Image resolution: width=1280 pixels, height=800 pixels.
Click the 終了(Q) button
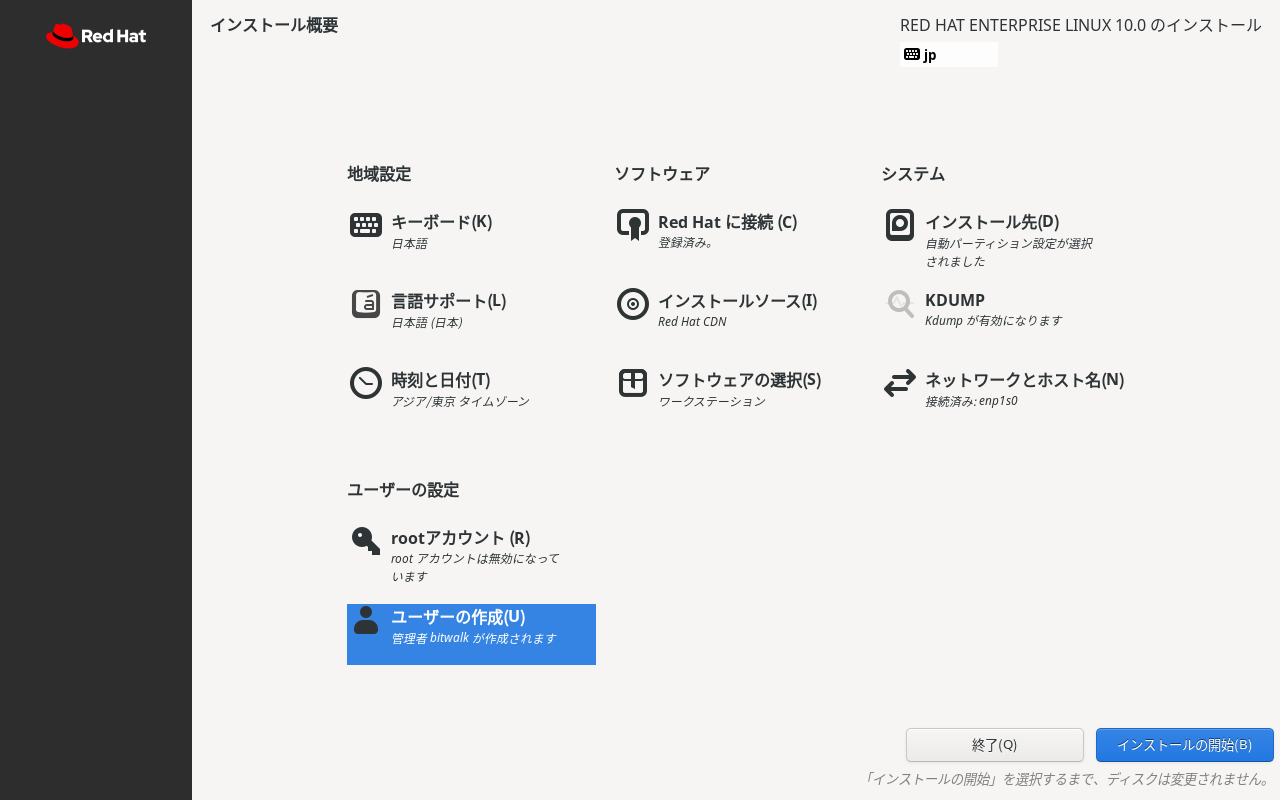tap(995, 745)
